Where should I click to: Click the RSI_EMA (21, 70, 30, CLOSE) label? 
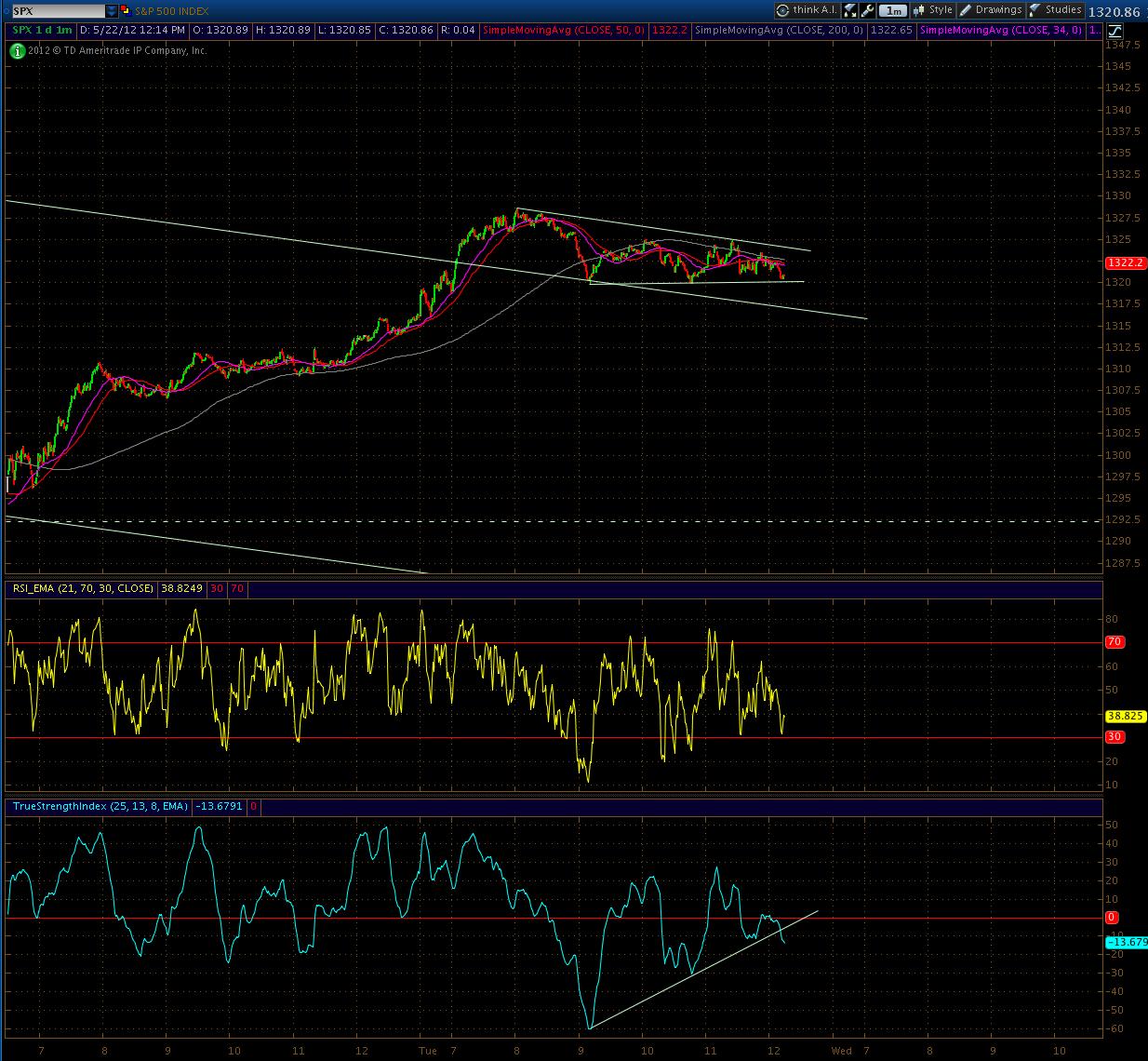(83, 588)
